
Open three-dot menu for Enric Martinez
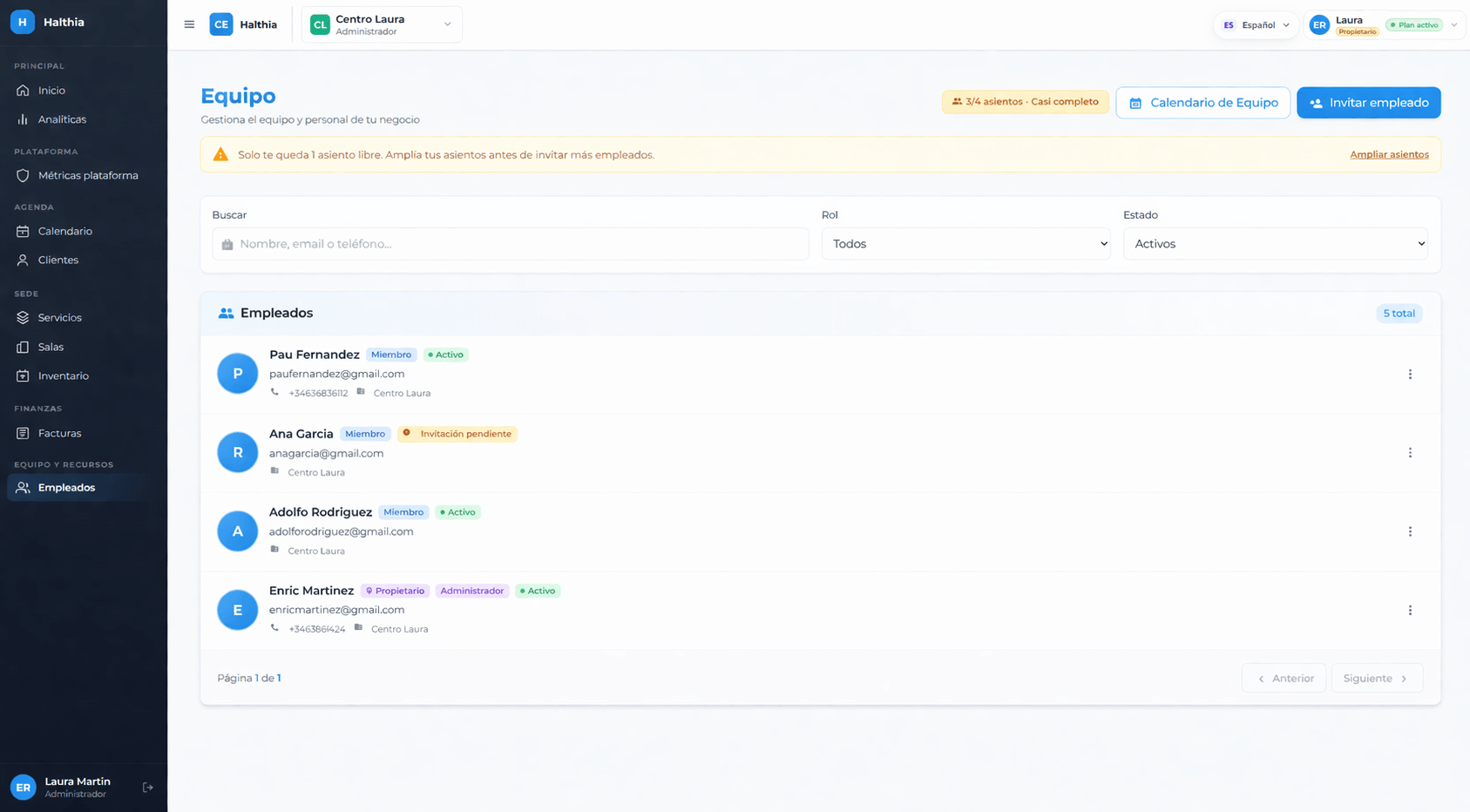click(x=1410, y=611)
